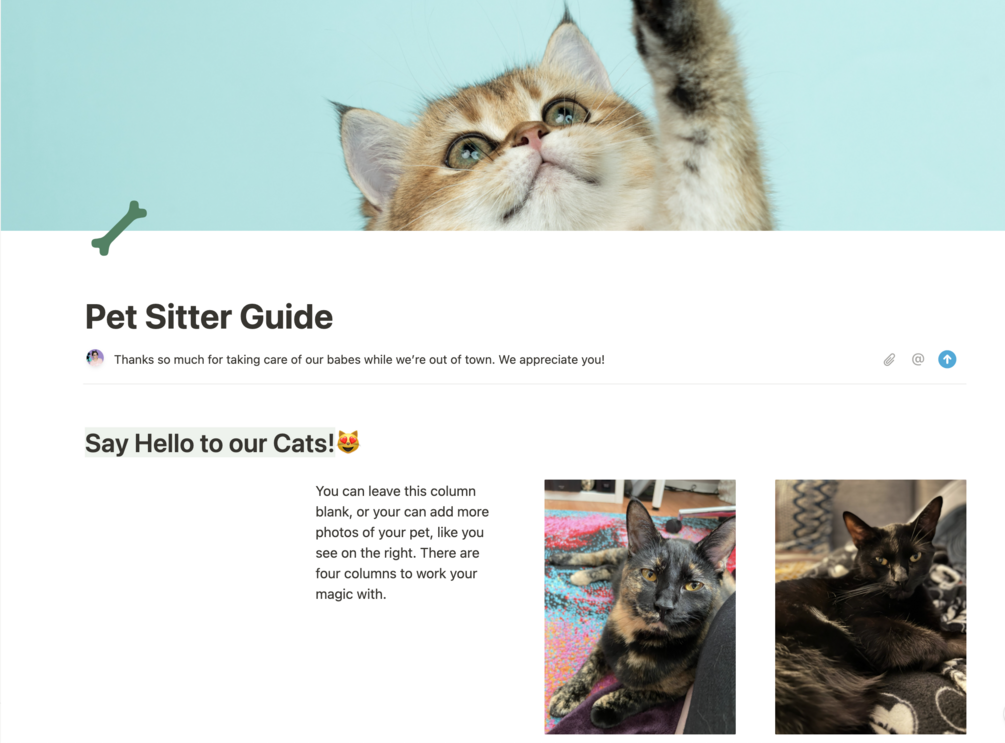Click the kitten cover image at top

[502, 115]
